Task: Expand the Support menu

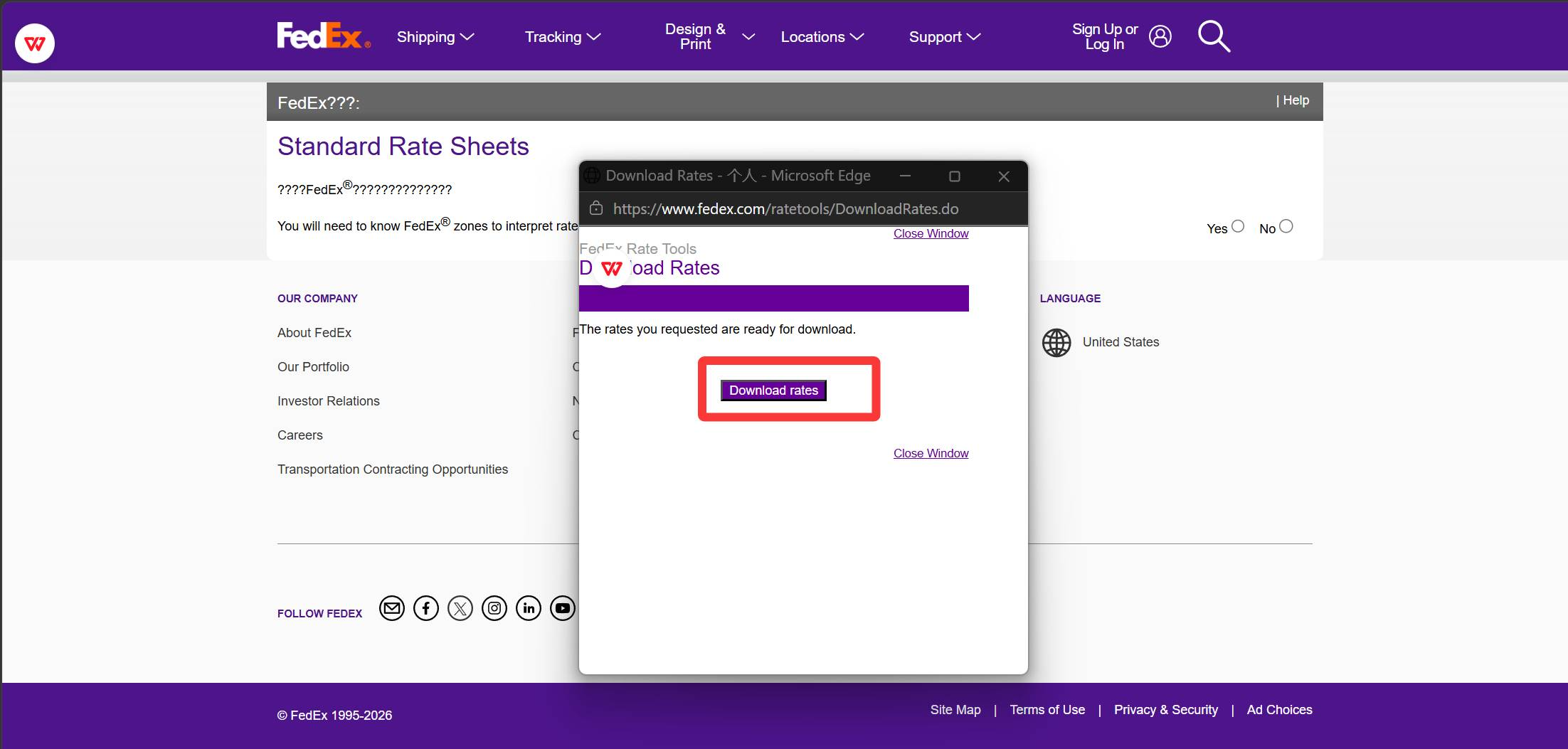Action: point(945,37)
